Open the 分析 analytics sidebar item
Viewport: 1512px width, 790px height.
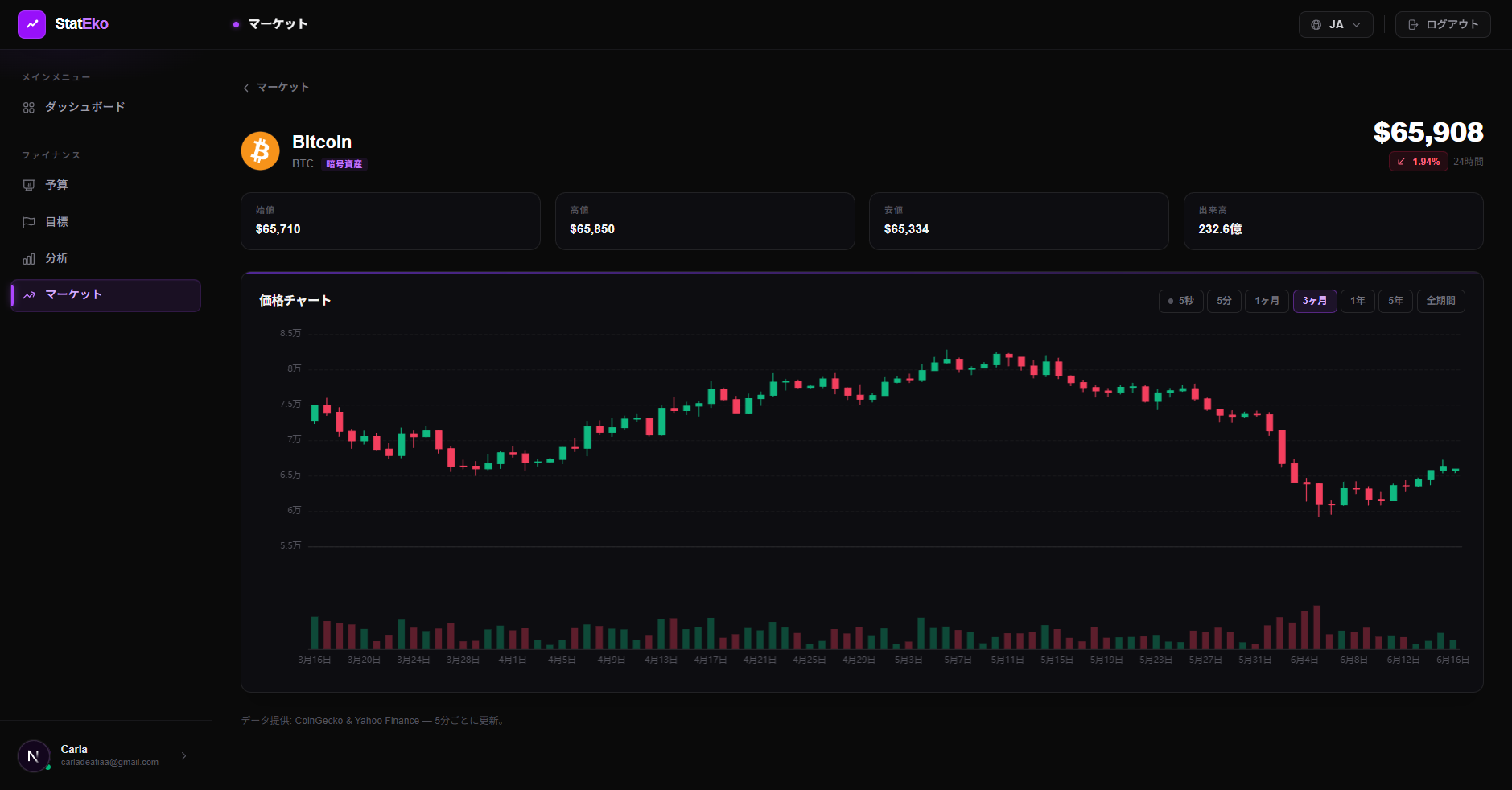tap(105, 258)
